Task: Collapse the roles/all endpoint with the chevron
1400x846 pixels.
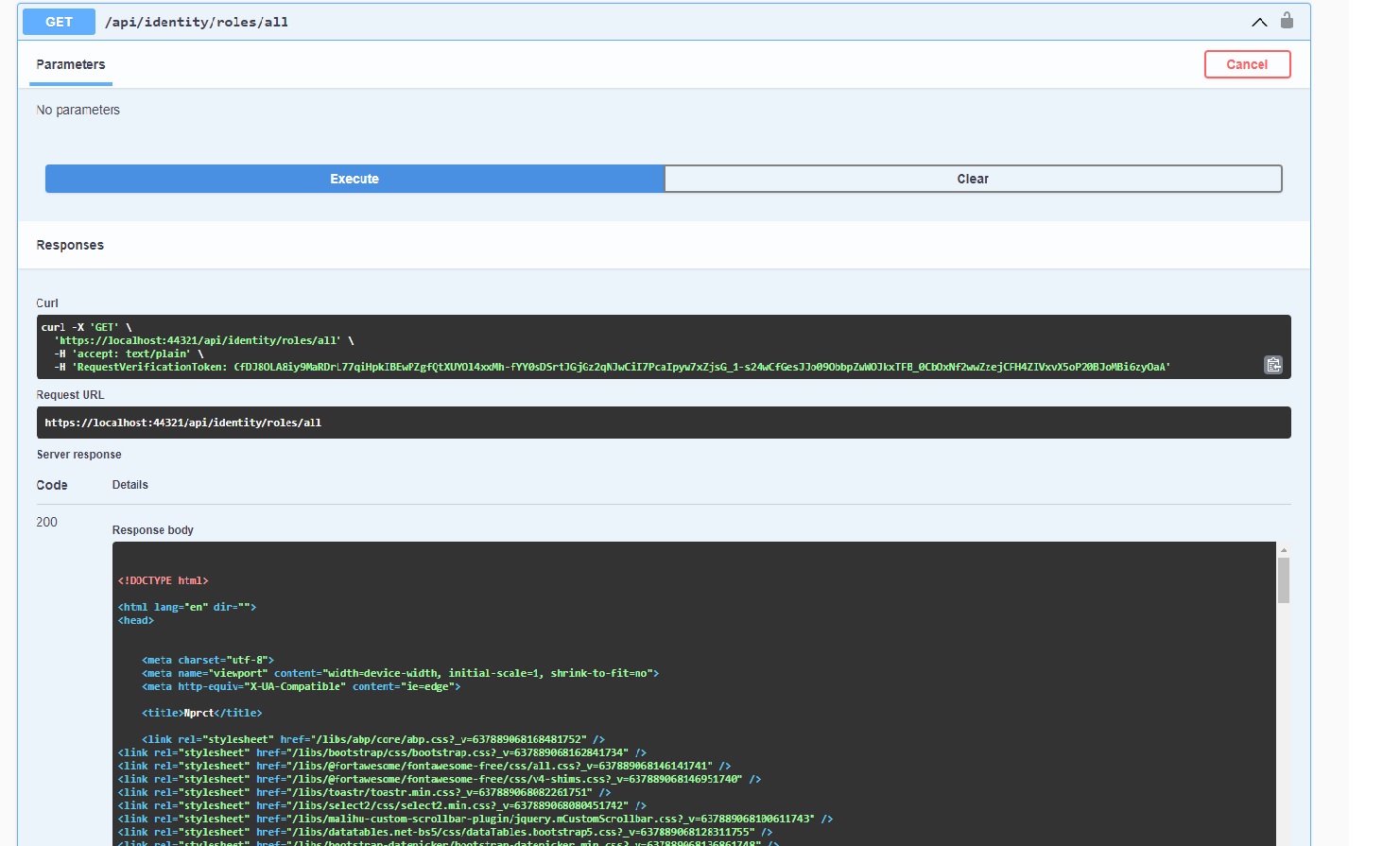Action: click(1259, 22)
